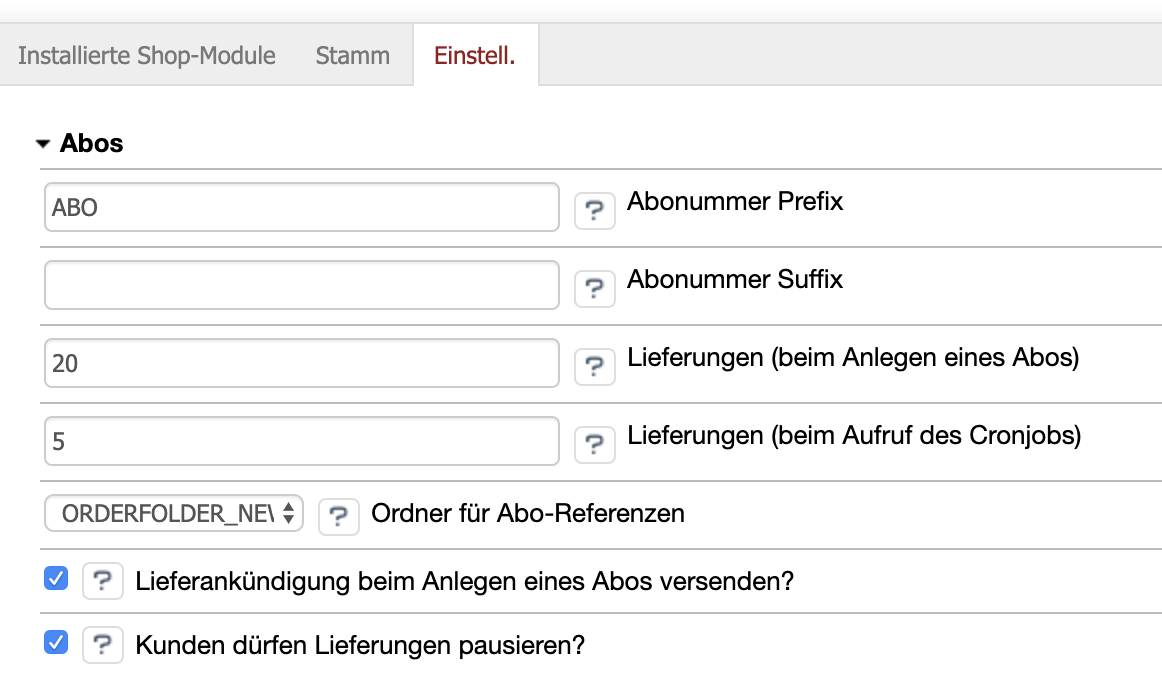
Task: Show help for Lieferungen beim Aufruf des Cronjobs
Action: point(595,443)
